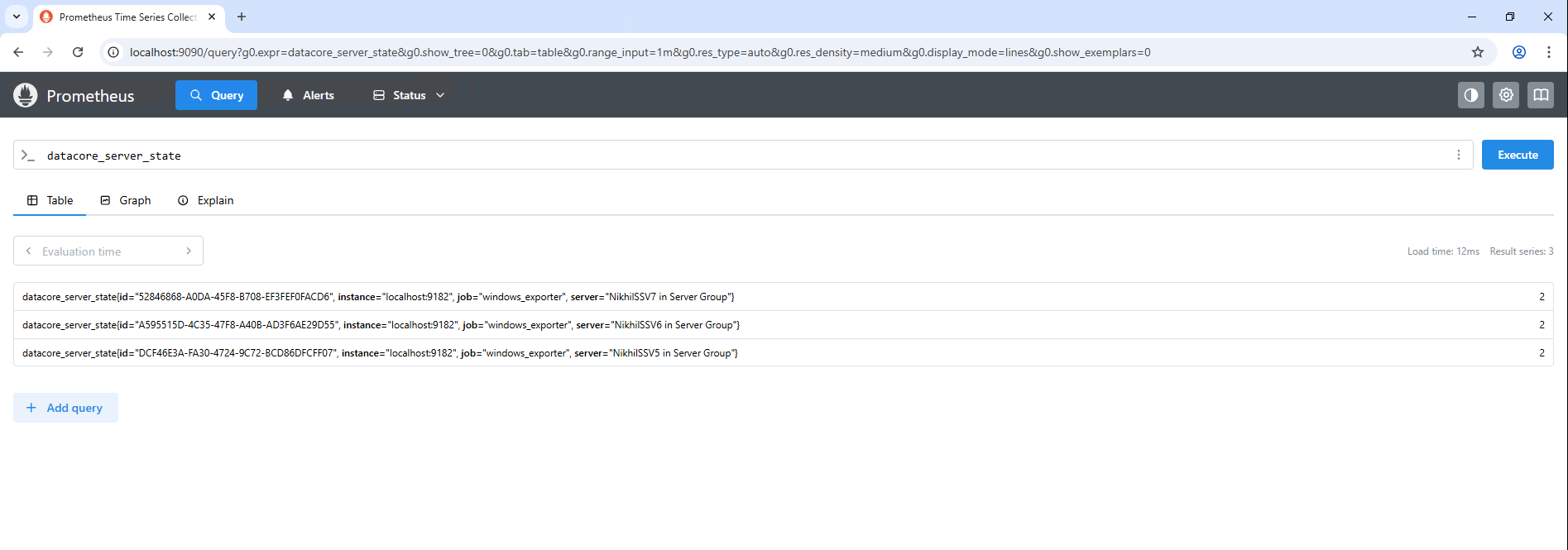Screen dimensions: 1568x550
Task: Close the Prometheus browser tab
Action: point(212,17)
